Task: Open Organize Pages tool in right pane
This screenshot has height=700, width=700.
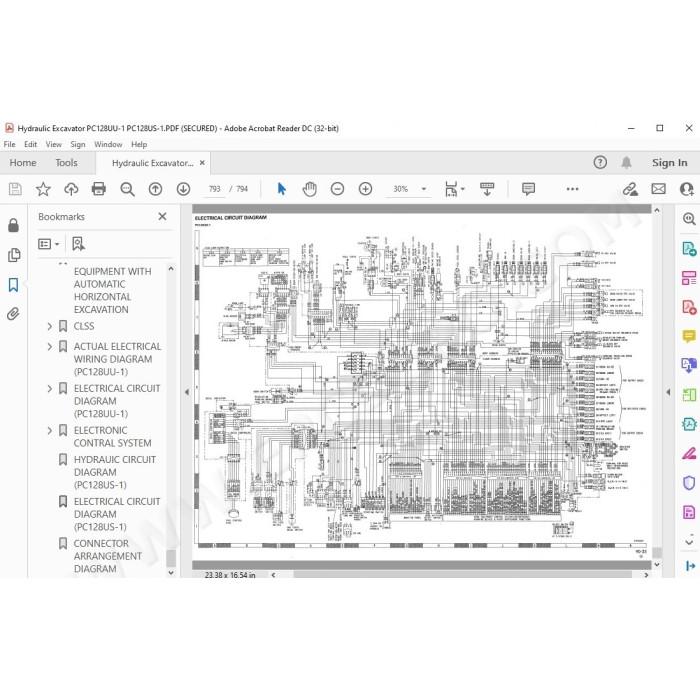Action: 689,278
